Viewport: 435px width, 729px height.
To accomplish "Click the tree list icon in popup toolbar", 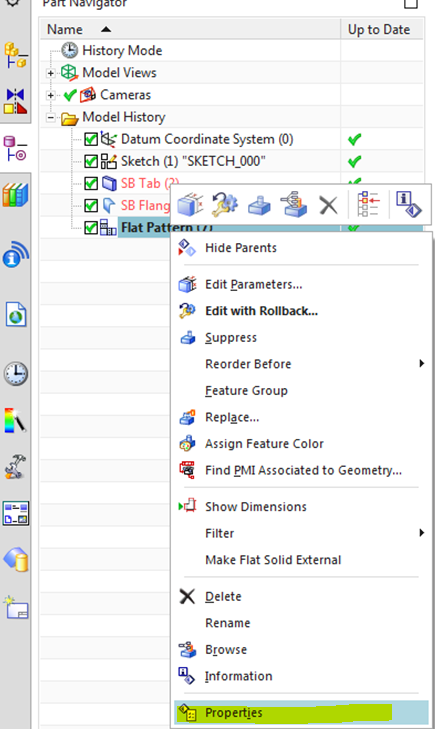I will (369, 205).
